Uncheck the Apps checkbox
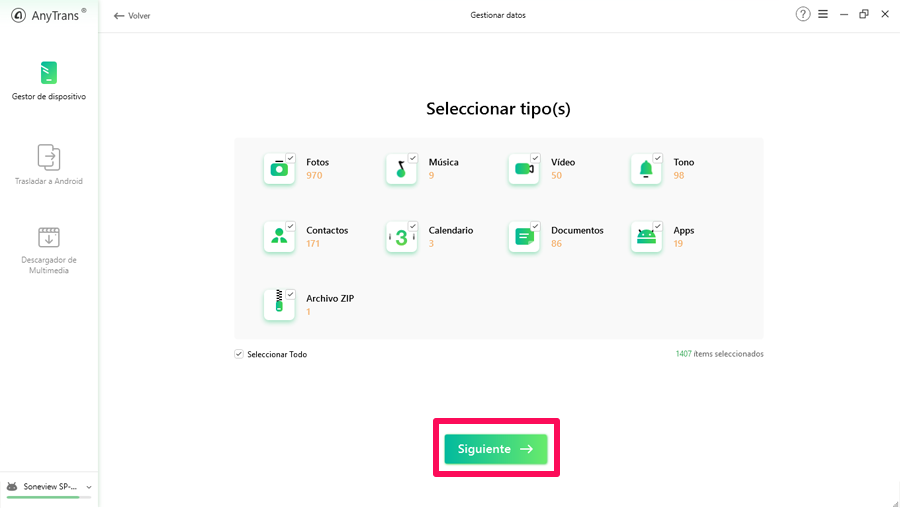Image resolution: width=900 pixels, height=508 pixels. point(657,226)
